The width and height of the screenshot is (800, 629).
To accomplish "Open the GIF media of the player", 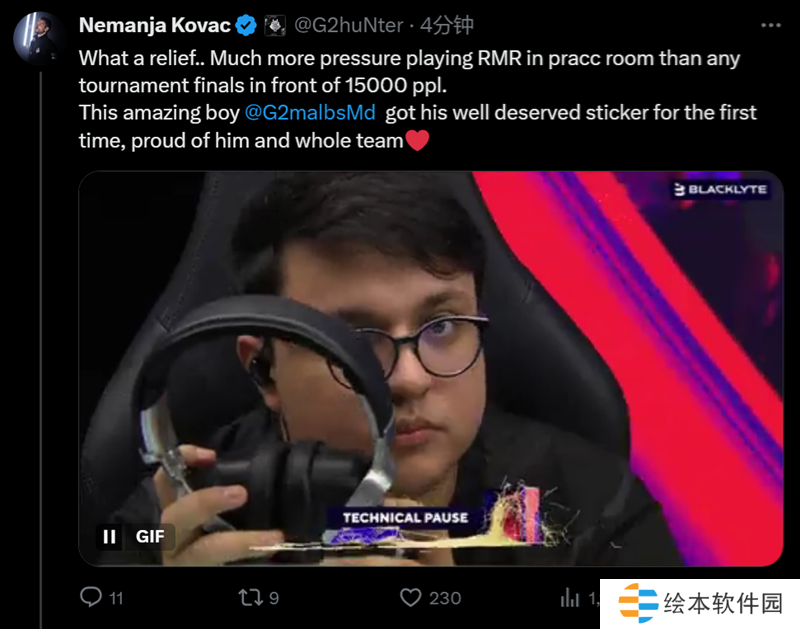I will pyautogui.click(x=431, y=368).
